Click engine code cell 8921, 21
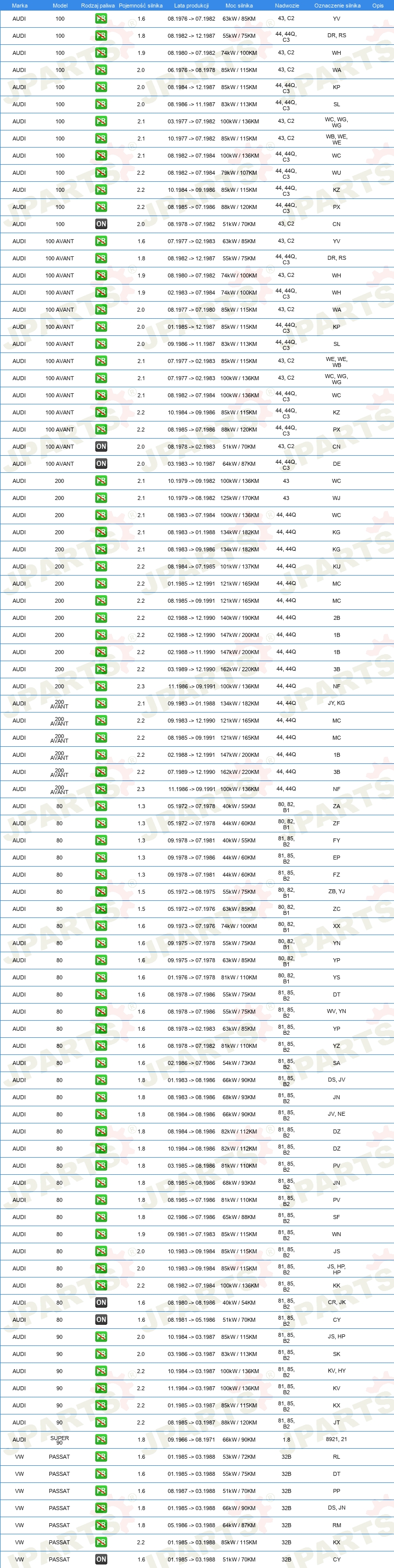 pos(337,1440)
